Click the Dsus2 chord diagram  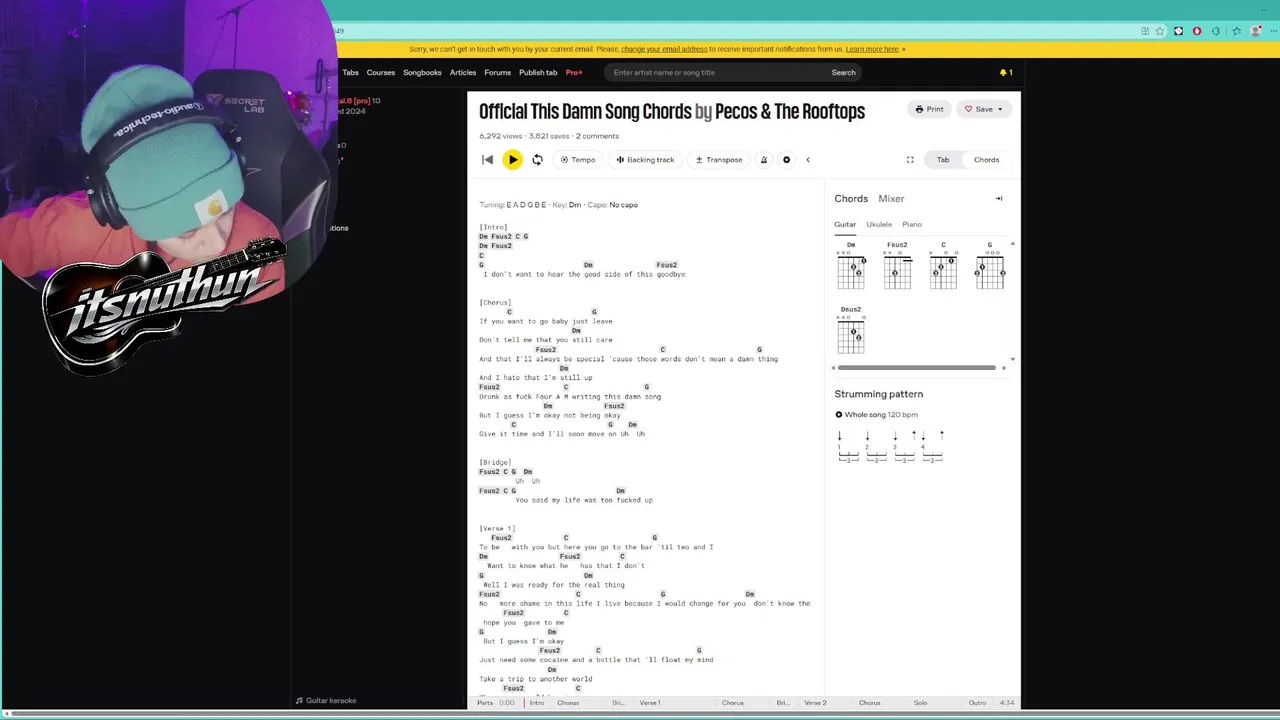click(x=851, y=330)
